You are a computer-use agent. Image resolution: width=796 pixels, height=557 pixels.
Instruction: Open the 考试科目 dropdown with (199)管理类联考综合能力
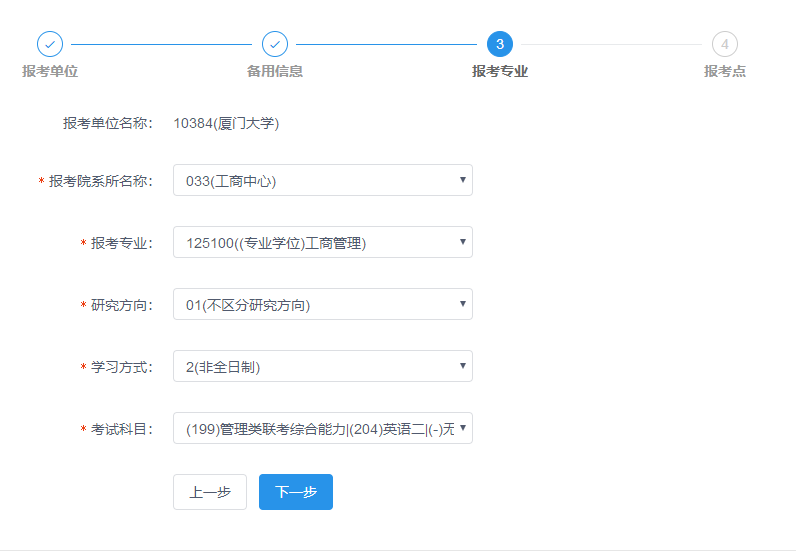322,429
